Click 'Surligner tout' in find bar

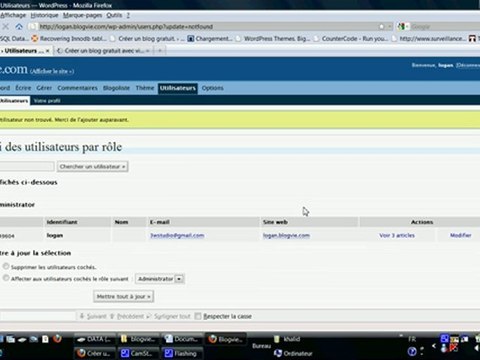[168, 316]
